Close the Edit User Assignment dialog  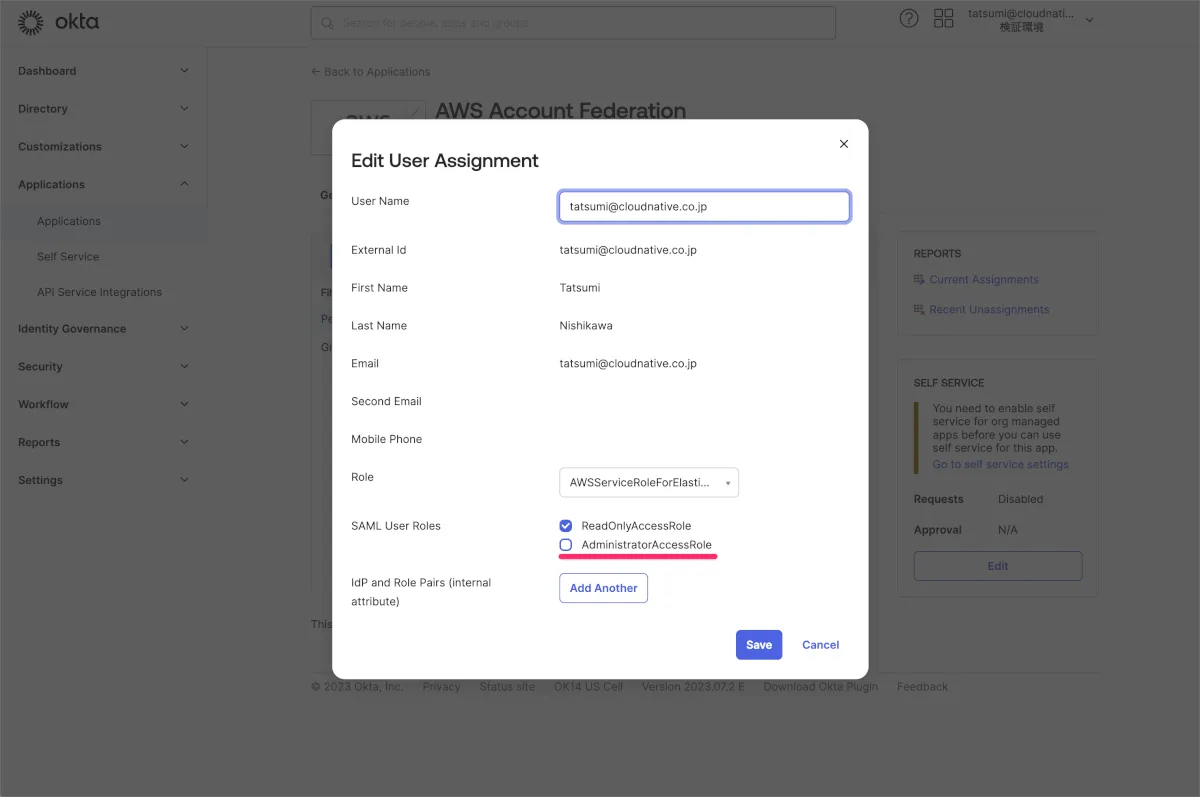click(x=844, y=144)
